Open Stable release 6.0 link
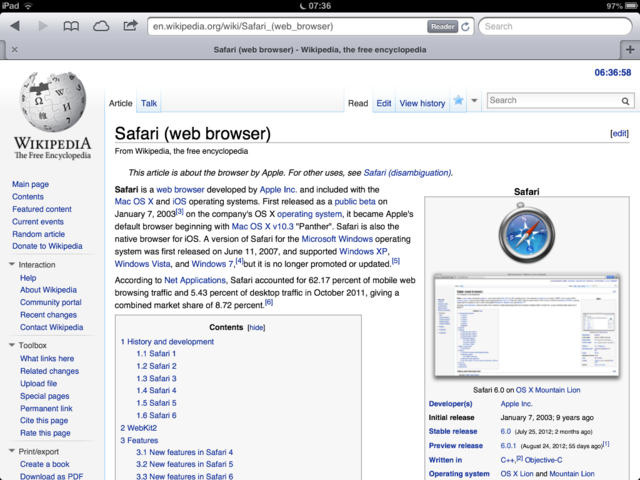The height and width of the screenshot is (480, 640). click(506, 431)
